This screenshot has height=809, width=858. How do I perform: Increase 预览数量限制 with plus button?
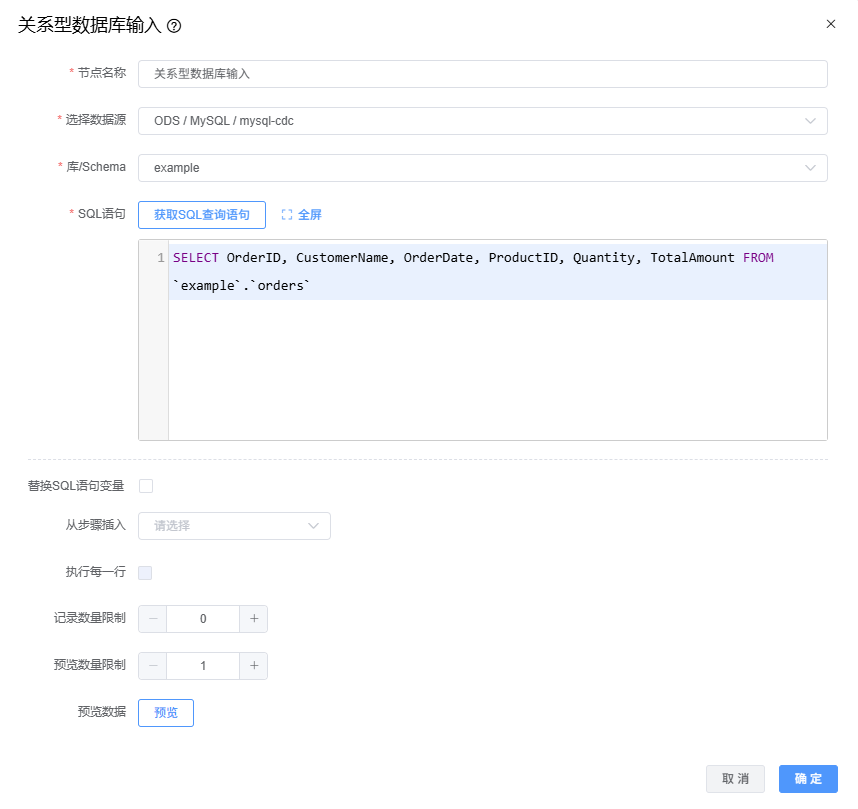tap(254, 666)
